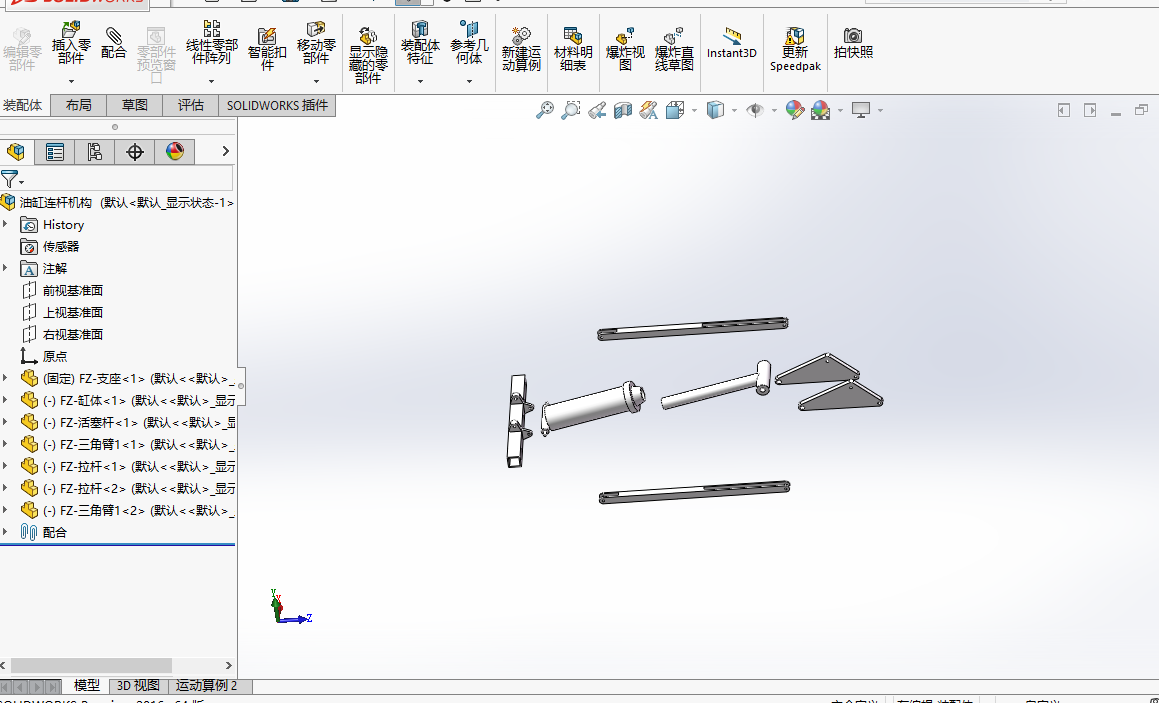Open PropertyManager tab icon
Image resolution: width=1159 pixels, height=703 pixels.
(x=55, y=152)
